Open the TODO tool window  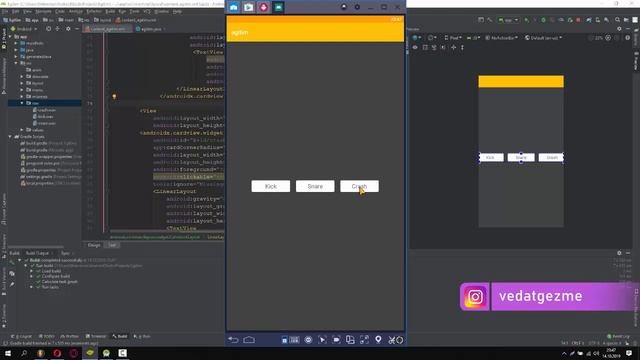pyautogui.click(x=46, y=336)
